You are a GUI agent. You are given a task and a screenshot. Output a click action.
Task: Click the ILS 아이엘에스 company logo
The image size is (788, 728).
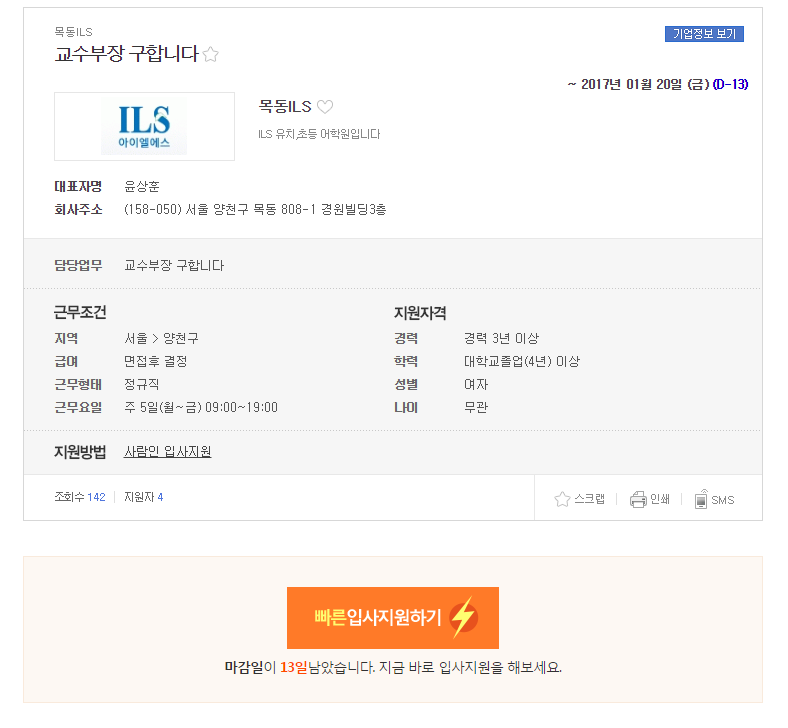144,127
